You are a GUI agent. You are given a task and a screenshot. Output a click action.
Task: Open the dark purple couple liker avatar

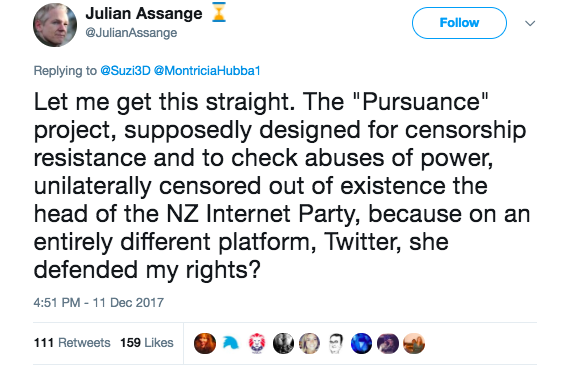pos(388,343)
